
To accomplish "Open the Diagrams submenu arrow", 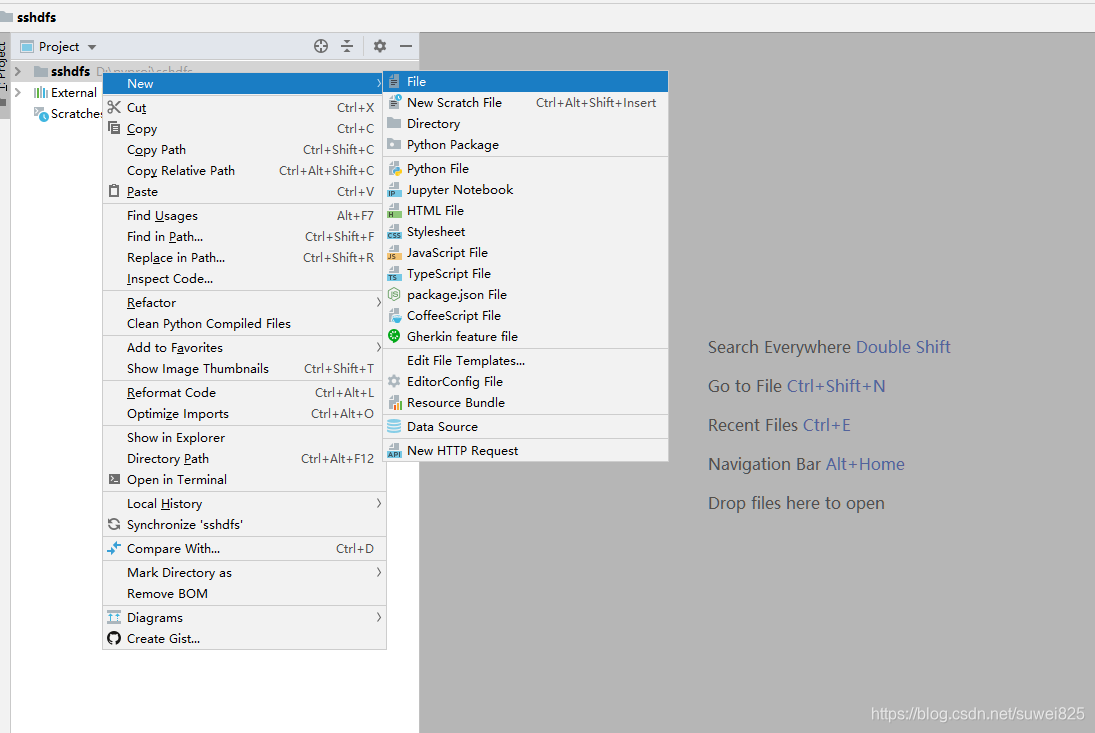I will click(379, 617).
